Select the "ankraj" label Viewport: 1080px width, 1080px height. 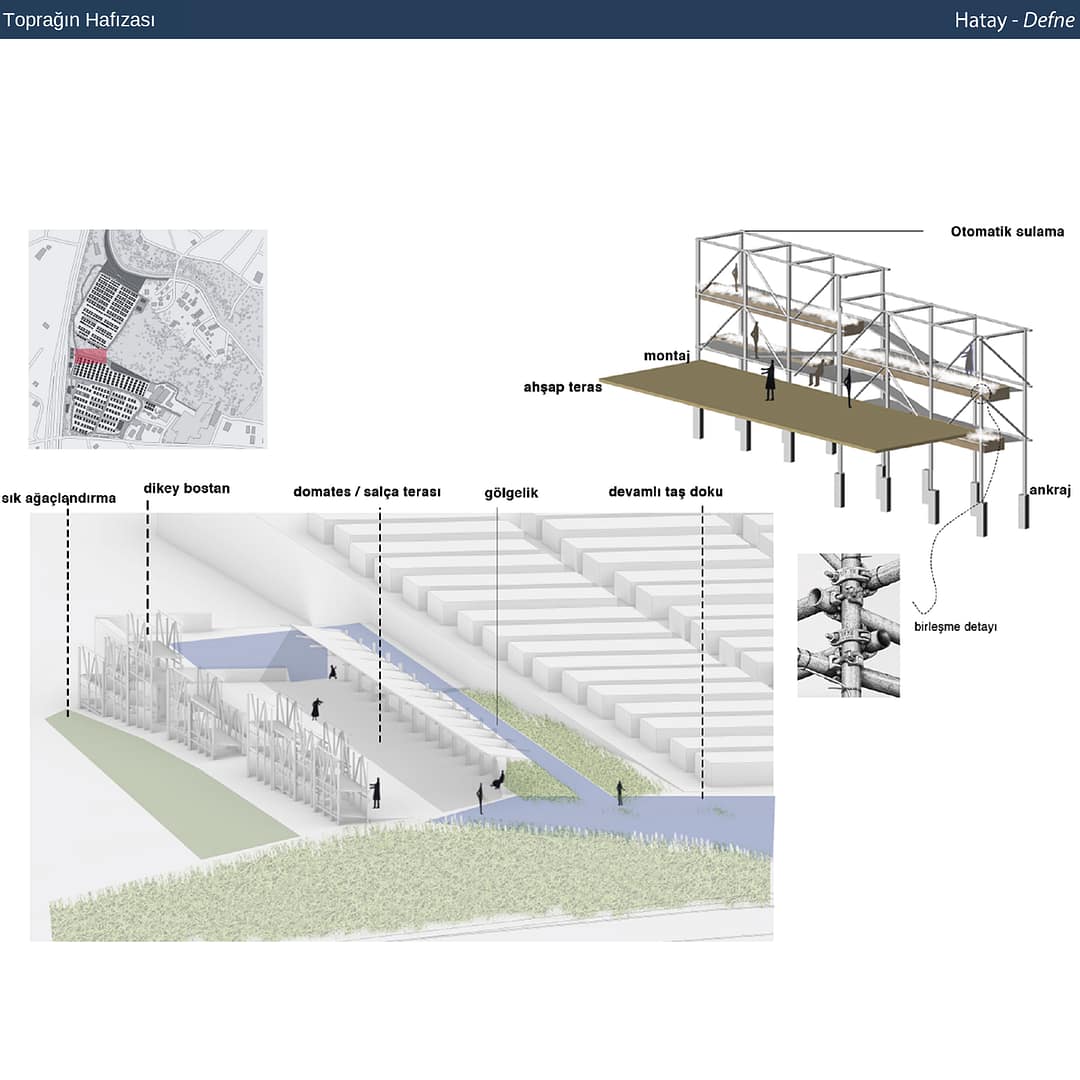click(x=1048, y=491)
